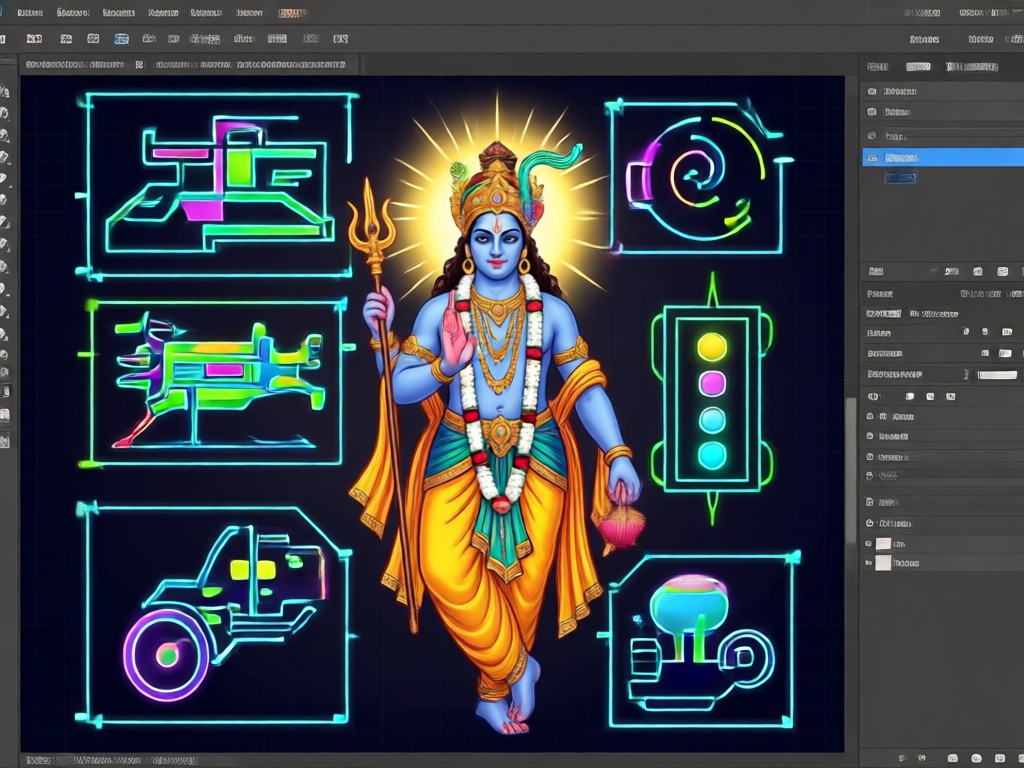Click the blue-highlighted icon in the options bar
The height and width of the screenshot is (768, 1024).
121,39
